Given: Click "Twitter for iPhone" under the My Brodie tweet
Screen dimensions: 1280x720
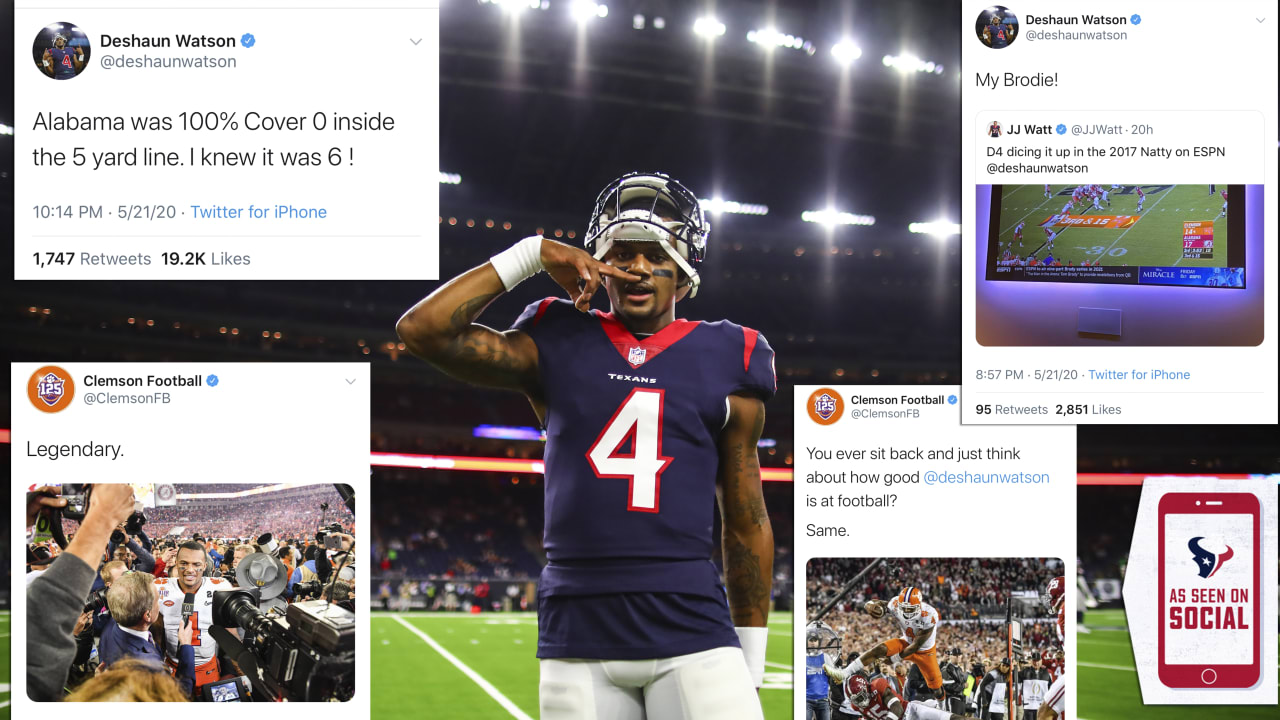Looking at the screenshot, I should click(x=1139, y=375).
